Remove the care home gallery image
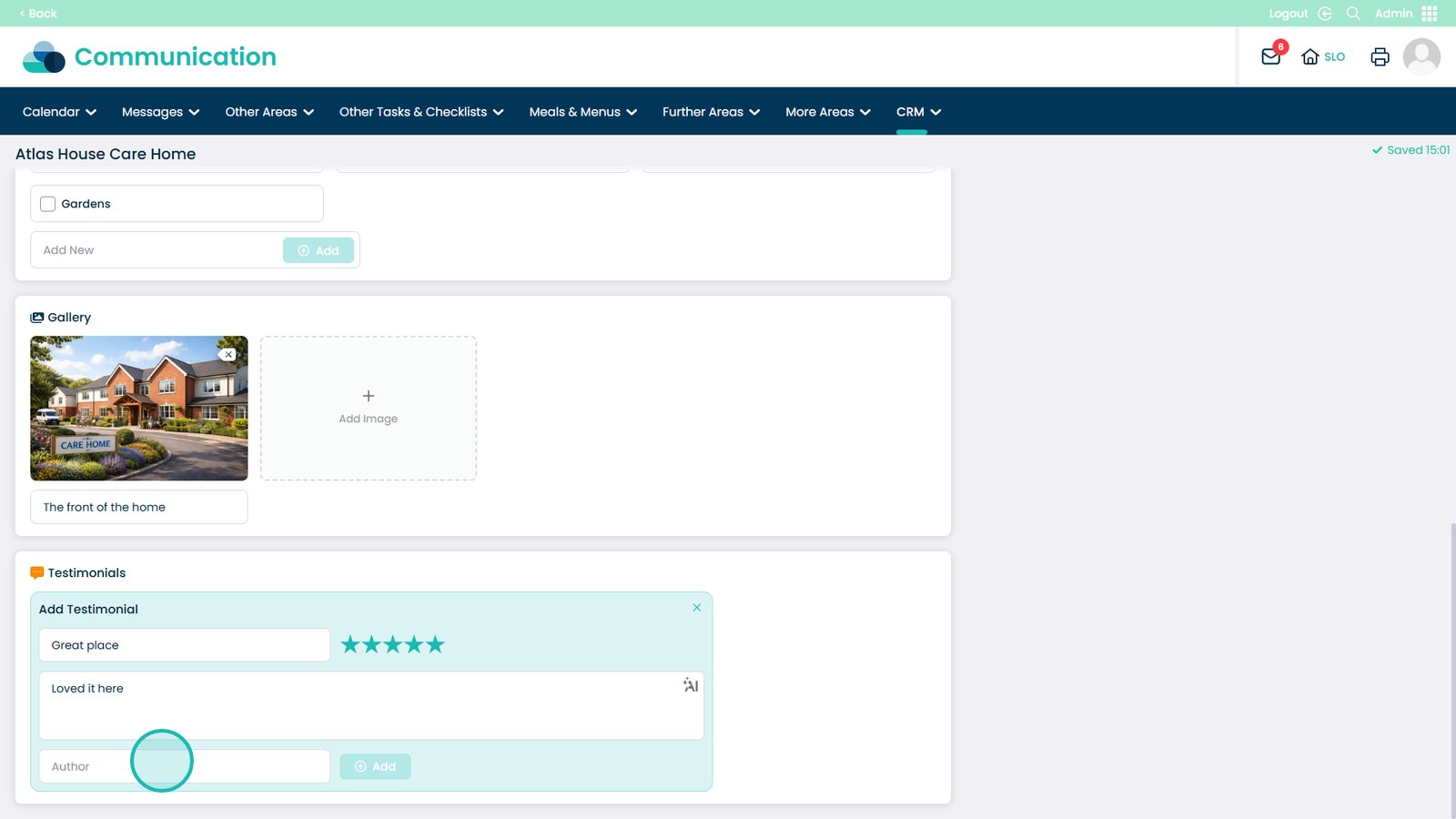Screen dimensions: 1456x819 [228, 355]
